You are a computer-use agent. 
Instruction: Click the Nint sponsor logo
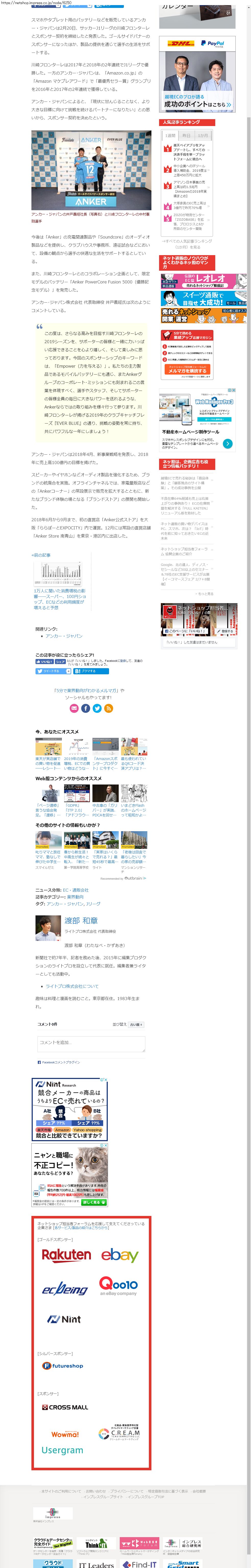pos(64,1320)
